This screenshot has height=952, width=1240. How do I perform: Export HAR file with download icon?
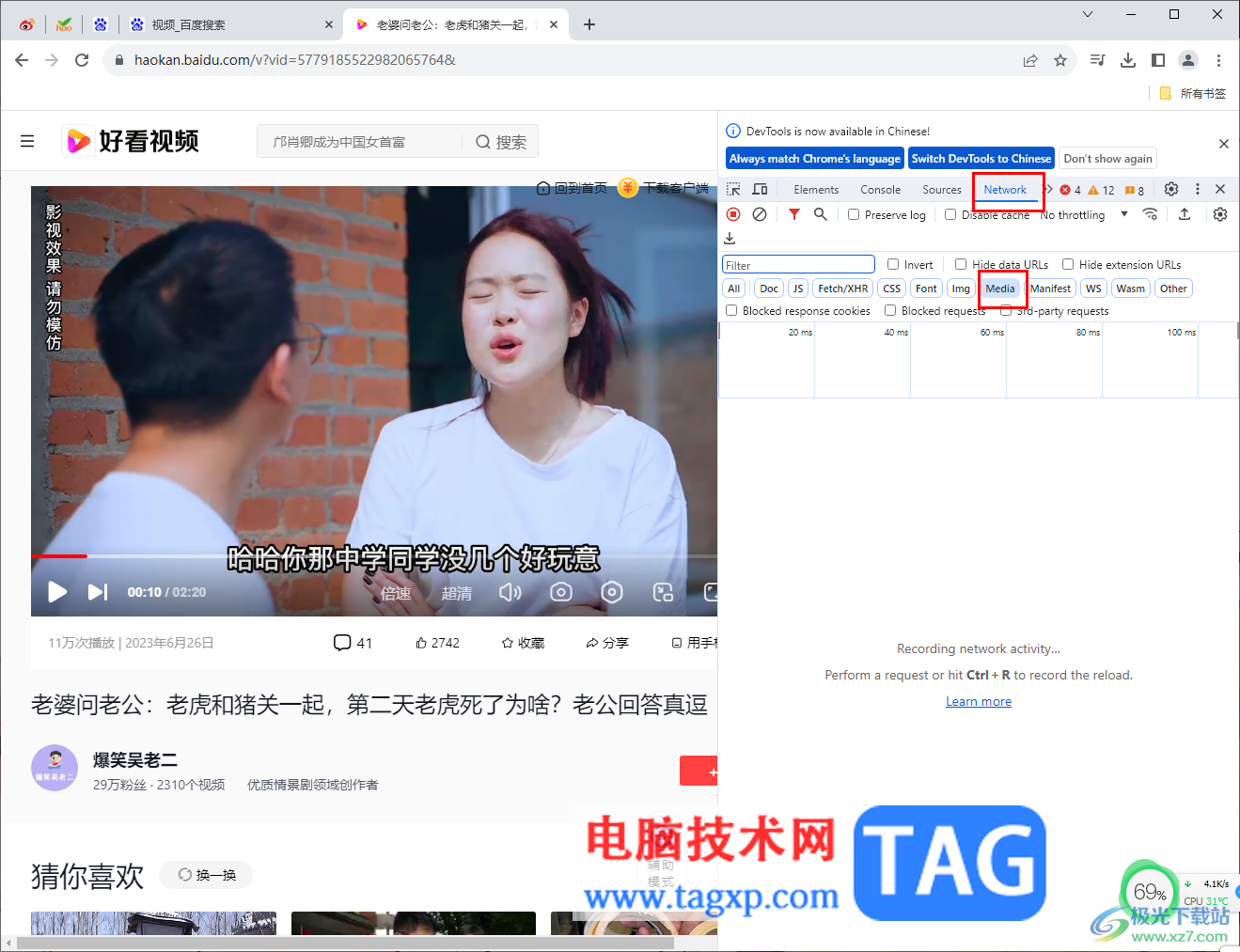pyautogui.click(x=730, y=239)
